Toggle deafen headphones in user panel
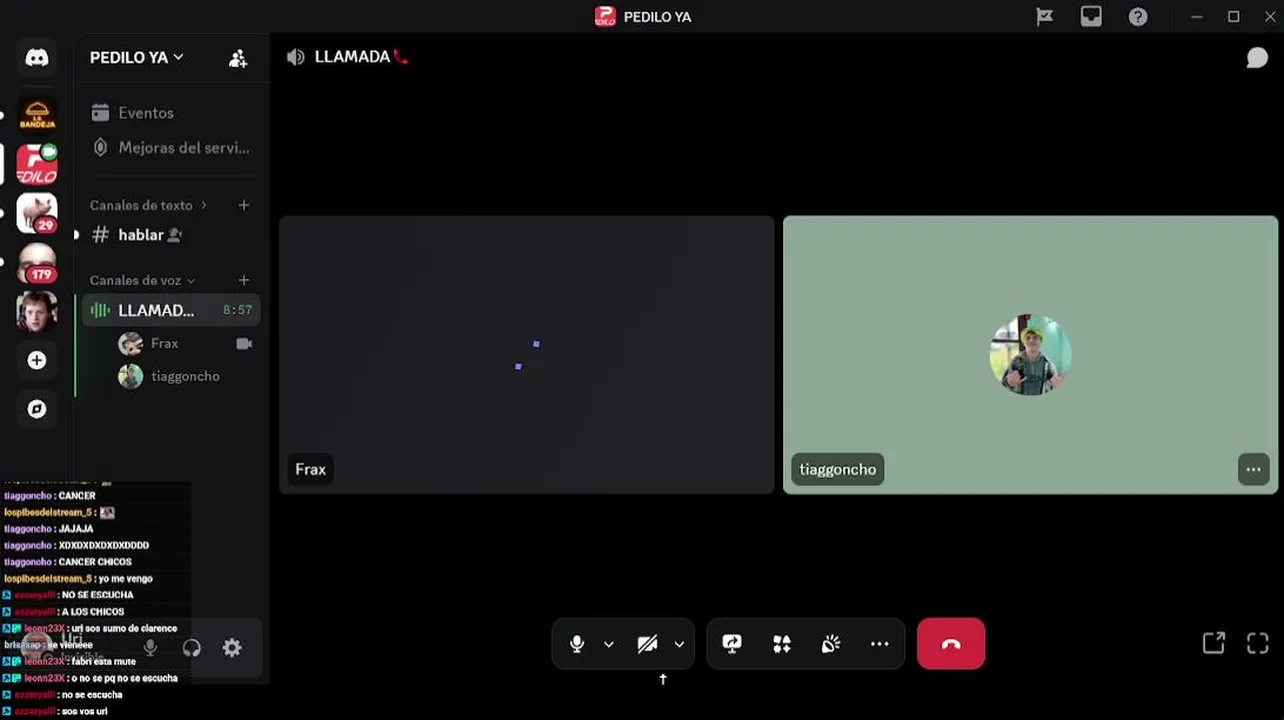Screen dimensions: 1284x720 (x=192, y=648)
